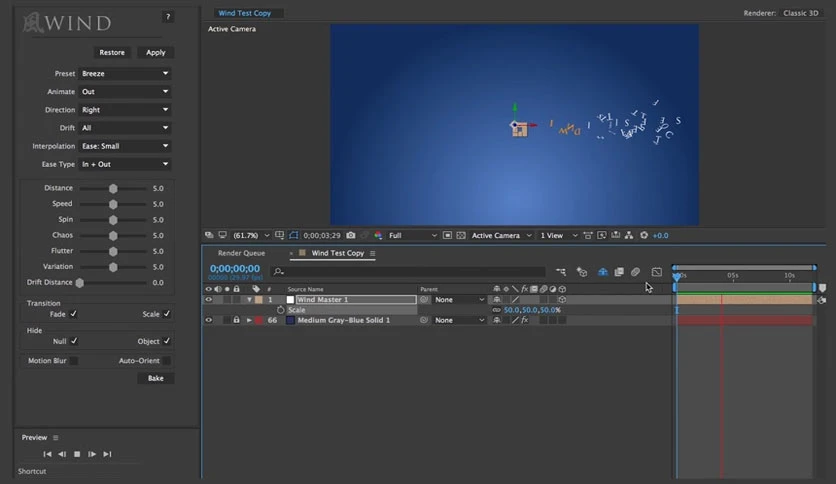Hide the Wind Master 1 layer eye
The image size is (836, 484).
coord(208,300)
